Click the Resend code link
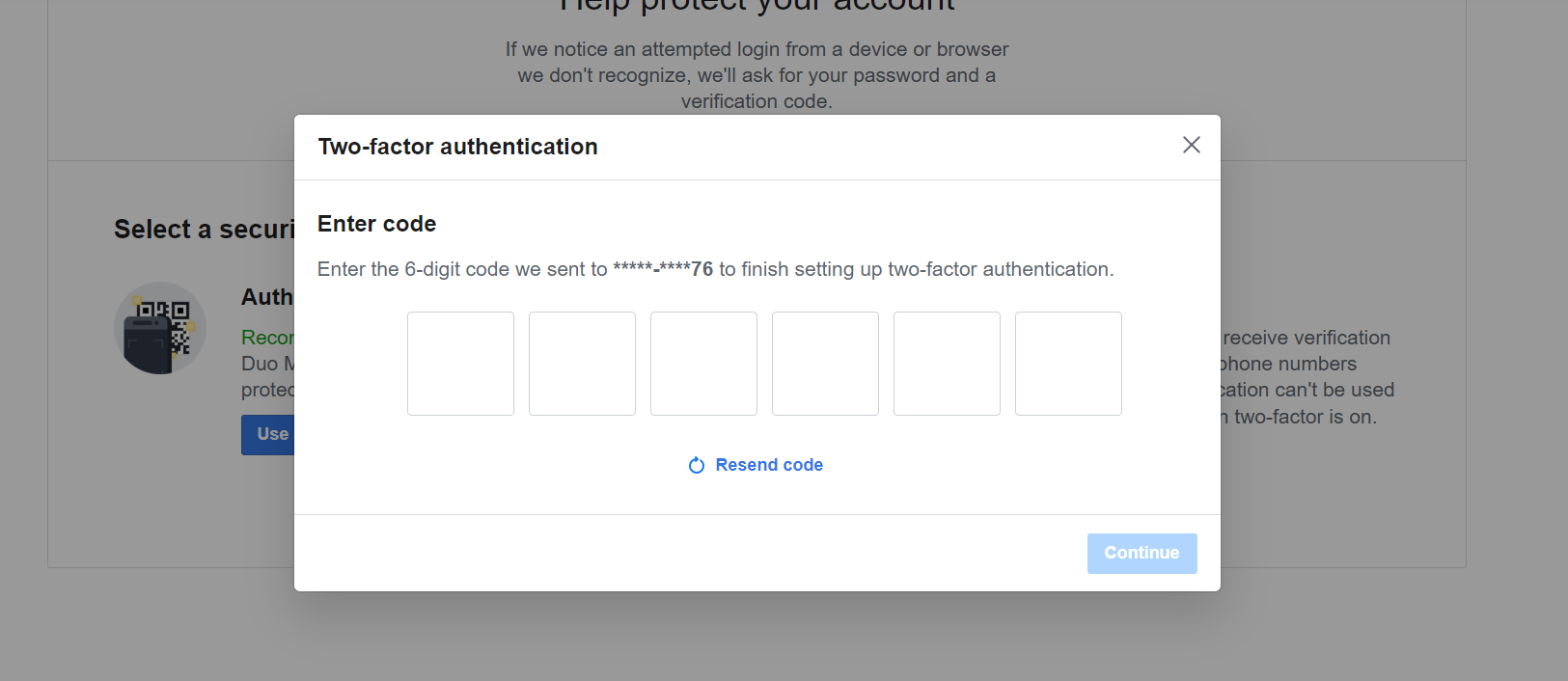1568x681 pixels. click(x=769, y=465)
